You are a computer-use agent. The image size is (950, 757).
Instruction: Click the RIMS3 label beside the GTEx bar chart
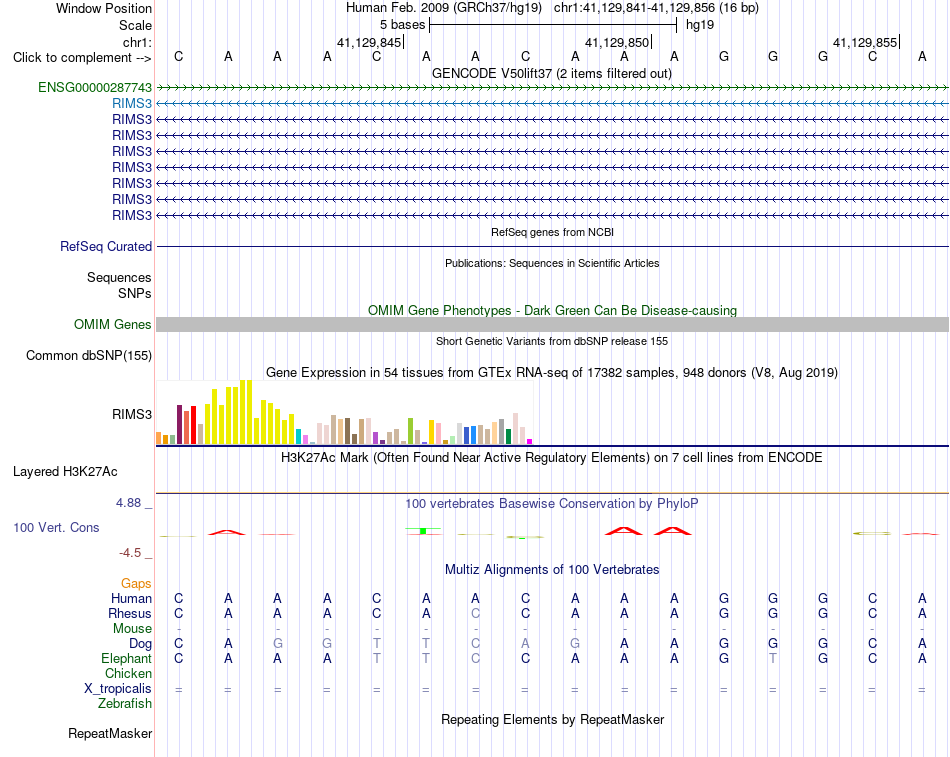132,415
